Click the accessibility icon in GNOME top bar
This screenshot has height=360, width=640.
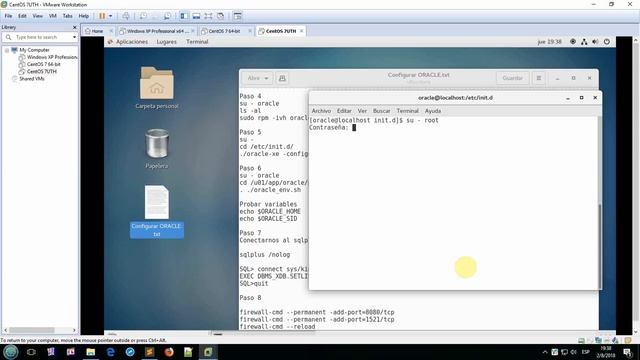[x=573, y=42]
